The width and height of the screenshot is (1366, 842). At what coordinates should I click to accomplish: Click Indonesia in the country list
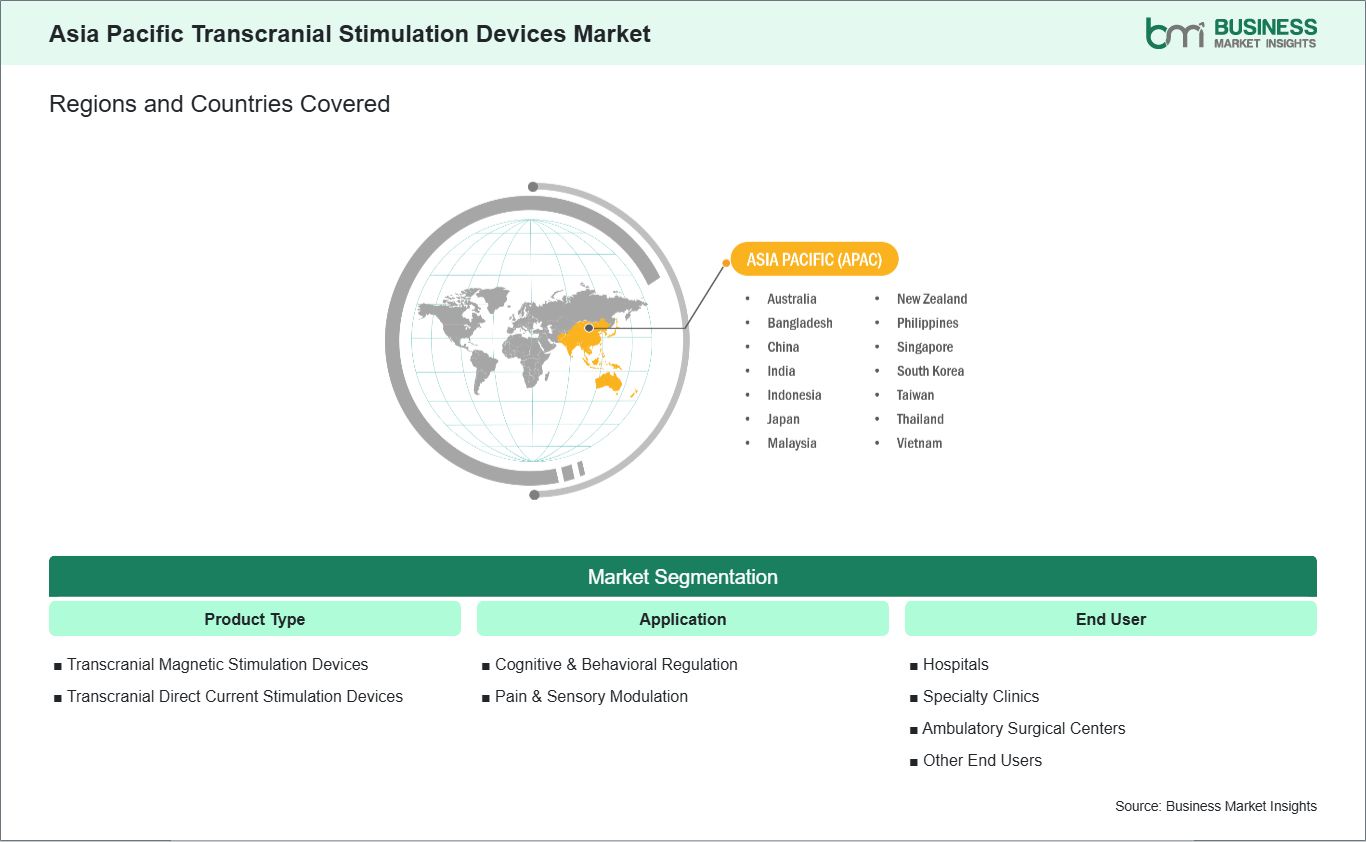point(794,395)
